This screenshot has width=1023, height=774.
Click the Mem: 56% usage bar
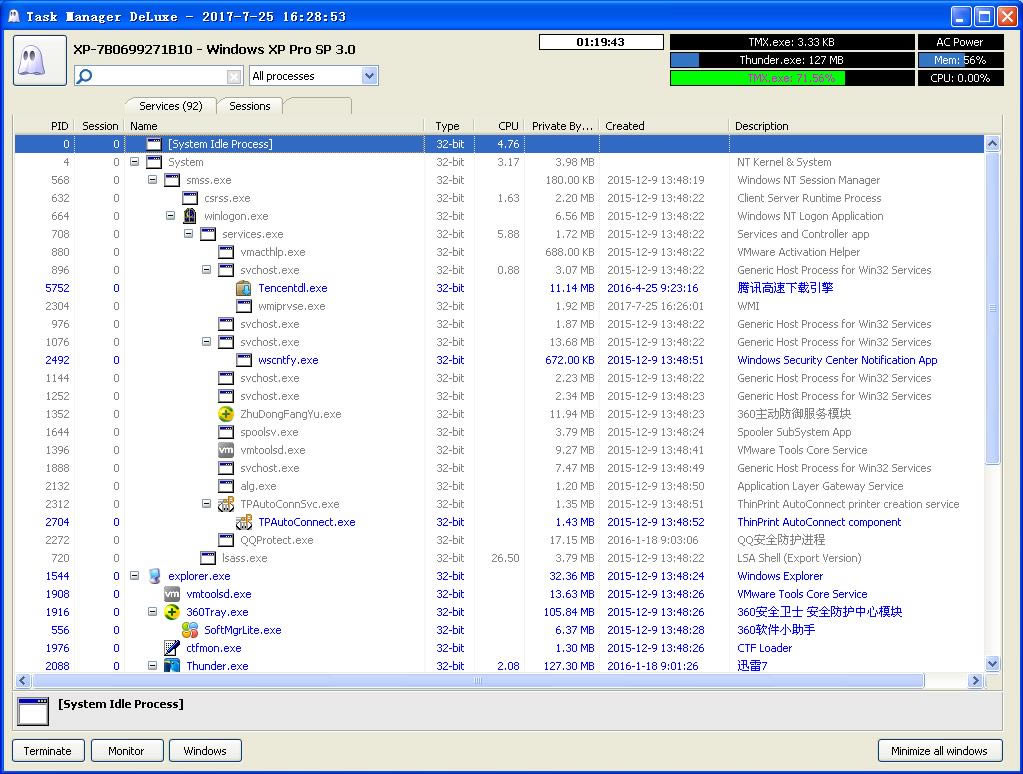[960, 60]
